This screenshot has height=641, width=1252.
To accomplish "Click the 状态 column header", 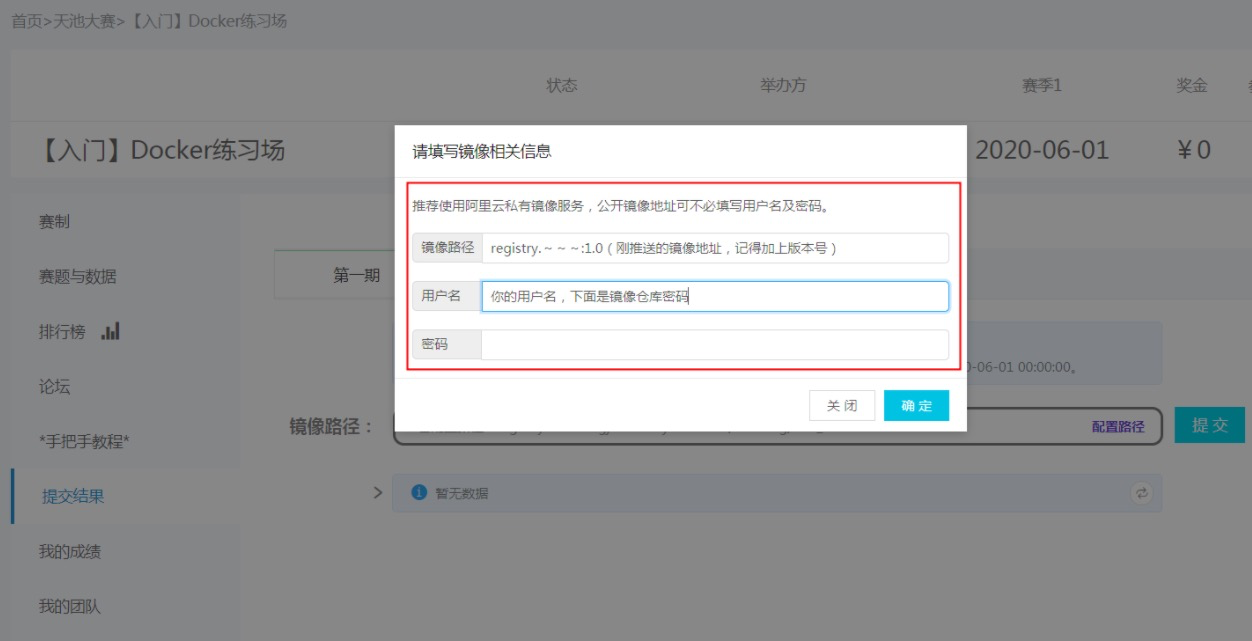I will point(562,85).
